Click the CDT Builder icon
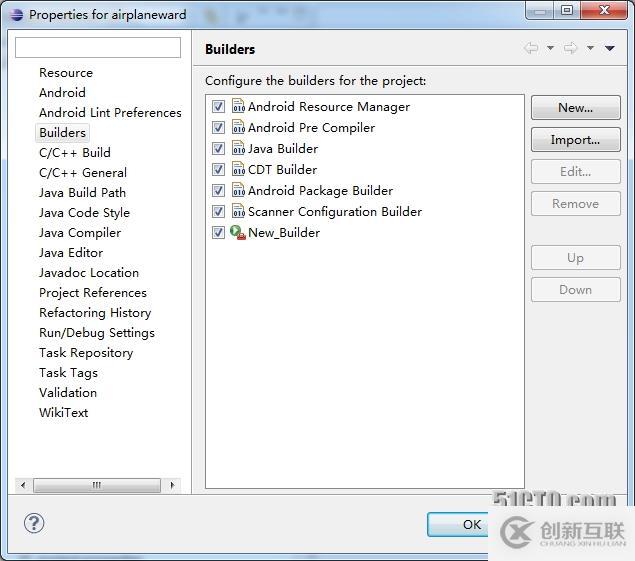 point(238,169)
